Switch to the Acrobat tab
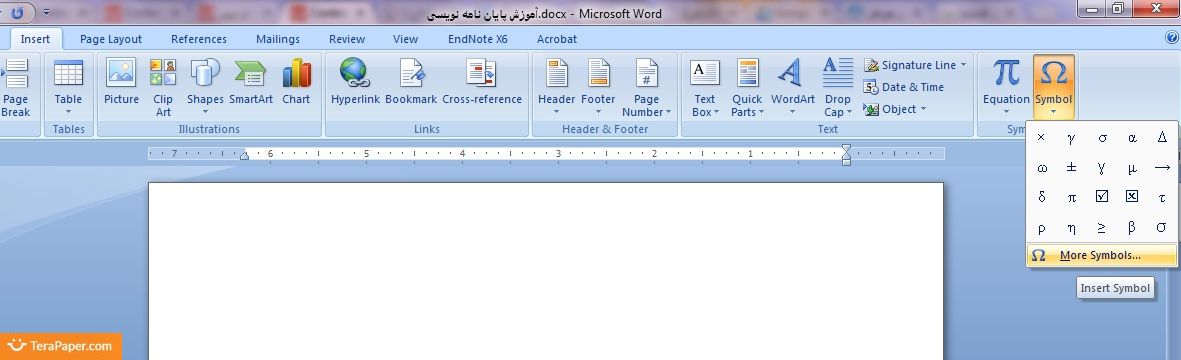 point(557,39)
